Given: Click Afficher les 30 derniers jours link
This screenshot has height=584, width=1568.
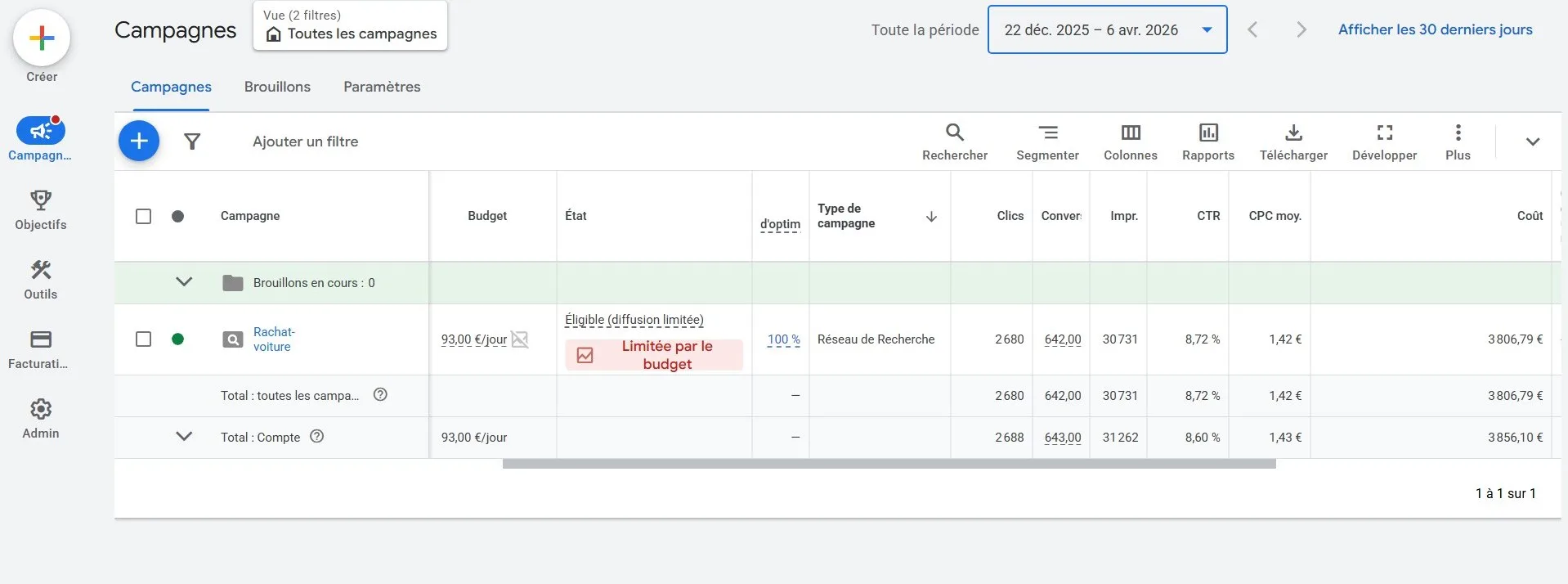Looking at the screenshot, I should point(1436,29).
